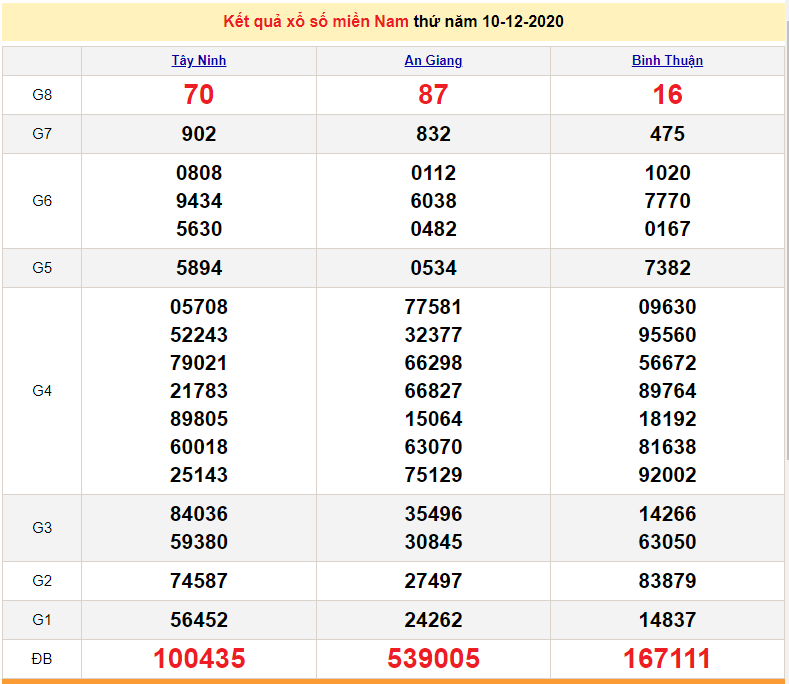The width and height of the screenshot is (789, 684).
Task: Click G6 number 7770 under Bình Thuận
Action: (667, 201)
